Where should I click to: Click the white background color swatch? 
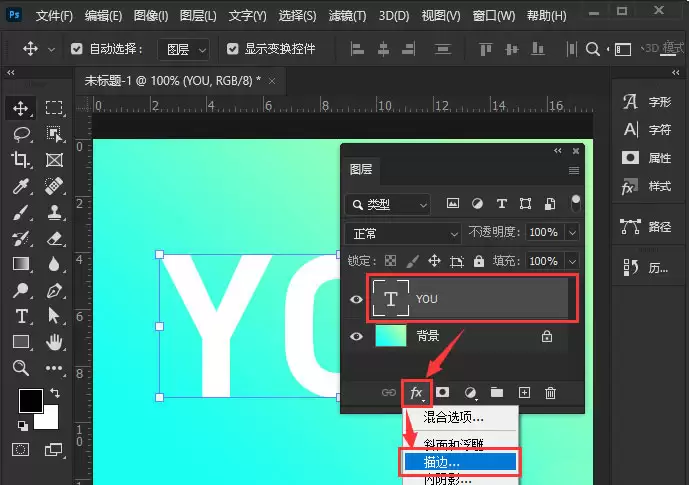point(51,421)
